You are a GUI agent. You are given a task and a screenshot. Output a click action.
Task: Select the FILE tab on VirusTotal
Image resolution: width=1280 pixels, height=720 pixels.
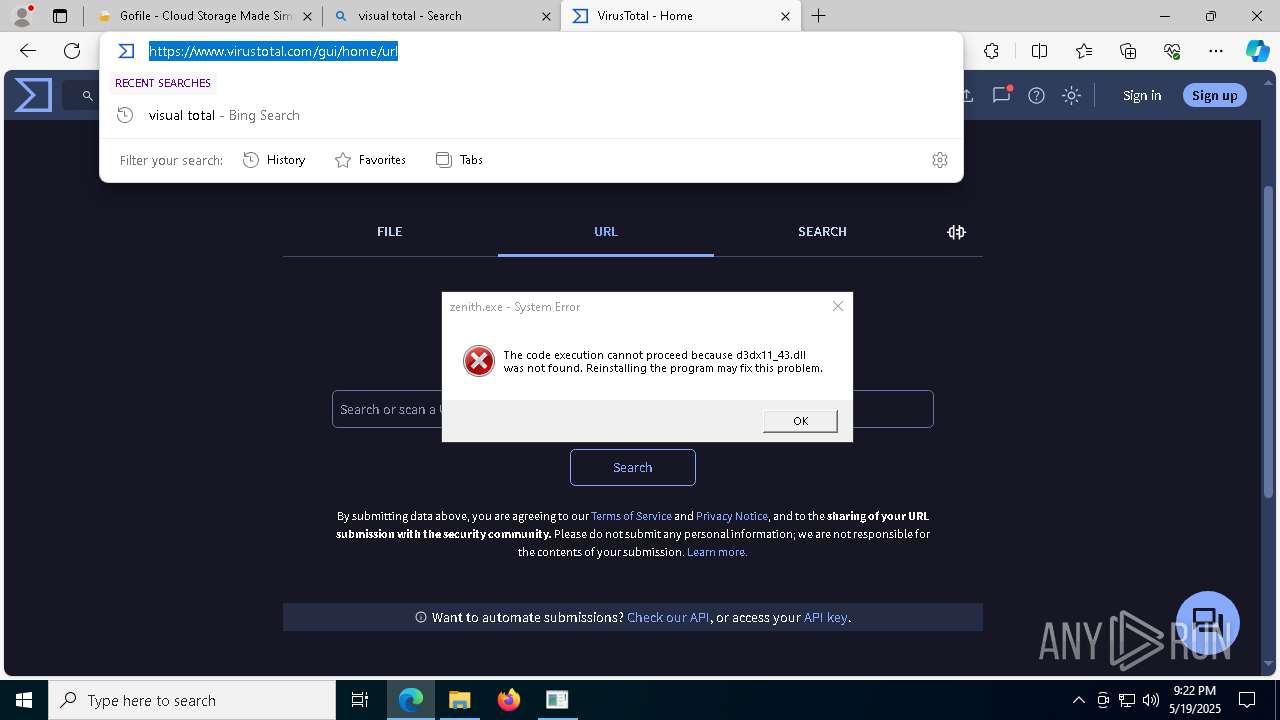point(390,231)
